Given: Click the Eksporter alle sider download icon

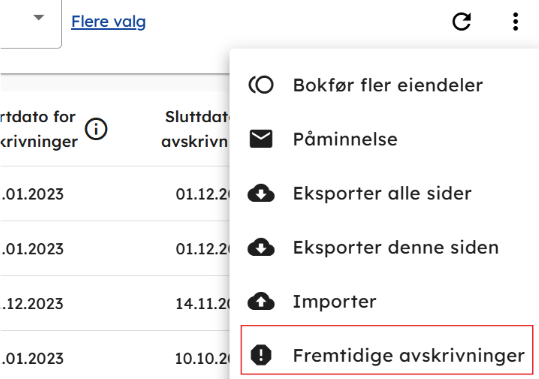Looking at the screenshot, I should click(261, 193).
